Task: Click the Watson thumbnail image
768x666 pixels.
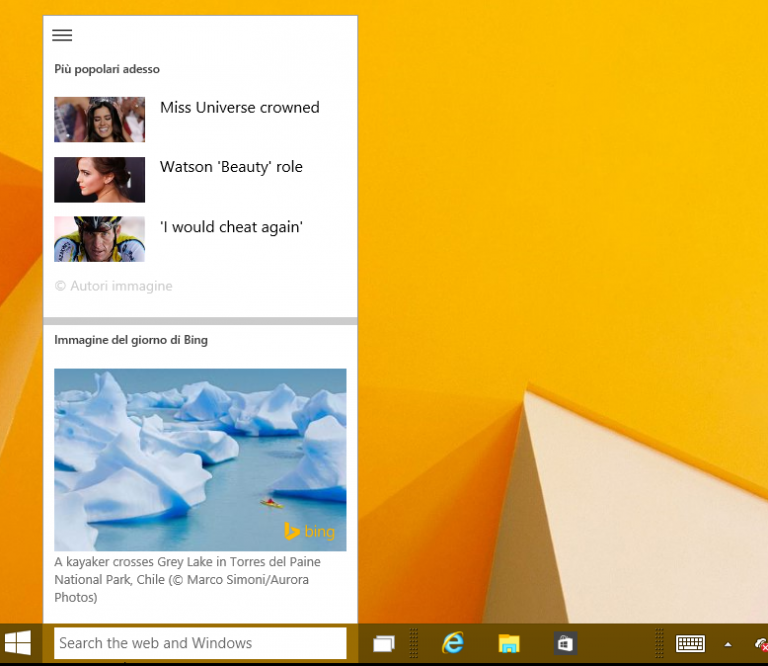Action: point(99,180)
